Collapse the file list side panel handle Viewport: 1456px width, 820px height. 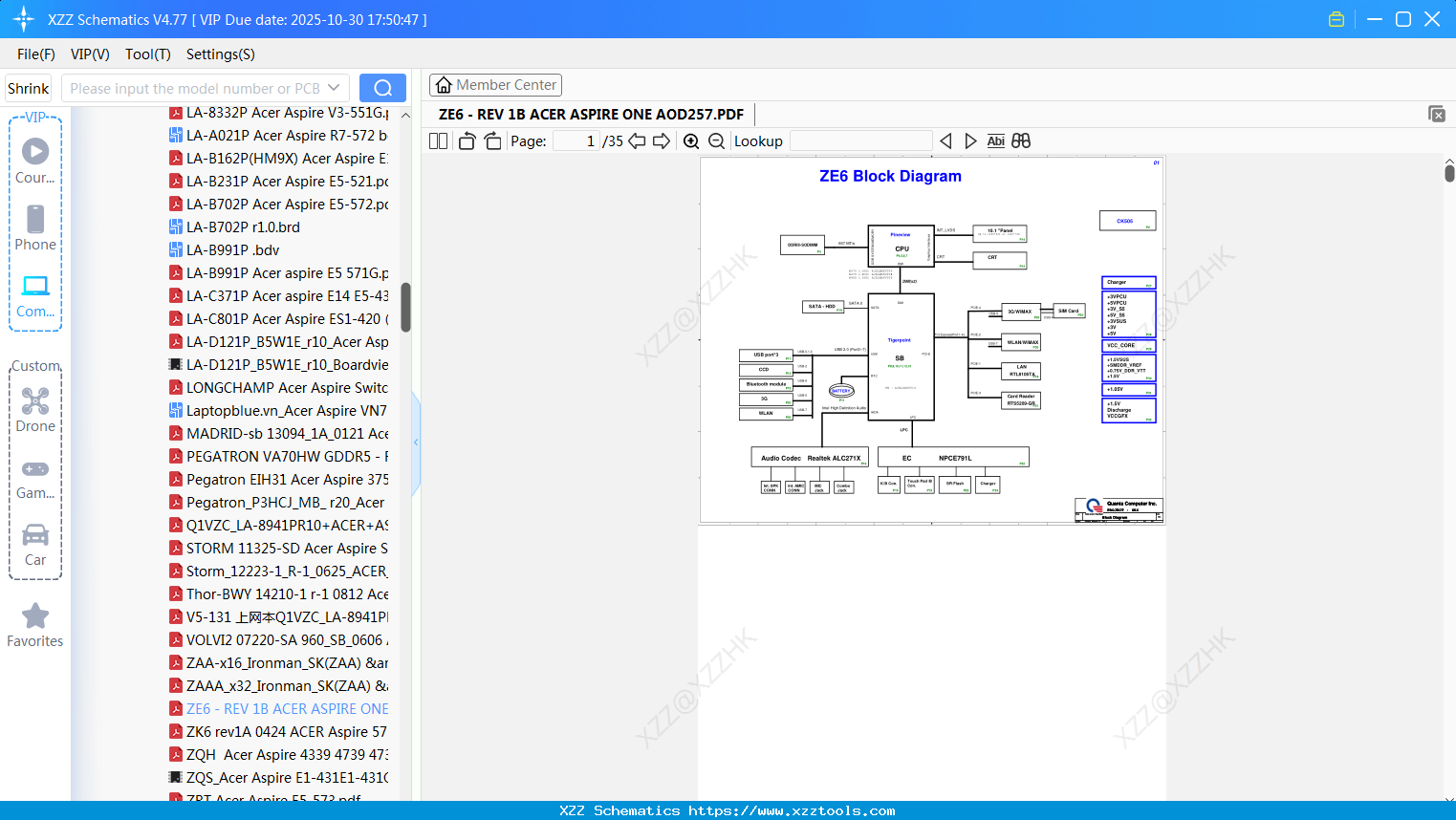[x=416, y=442]
